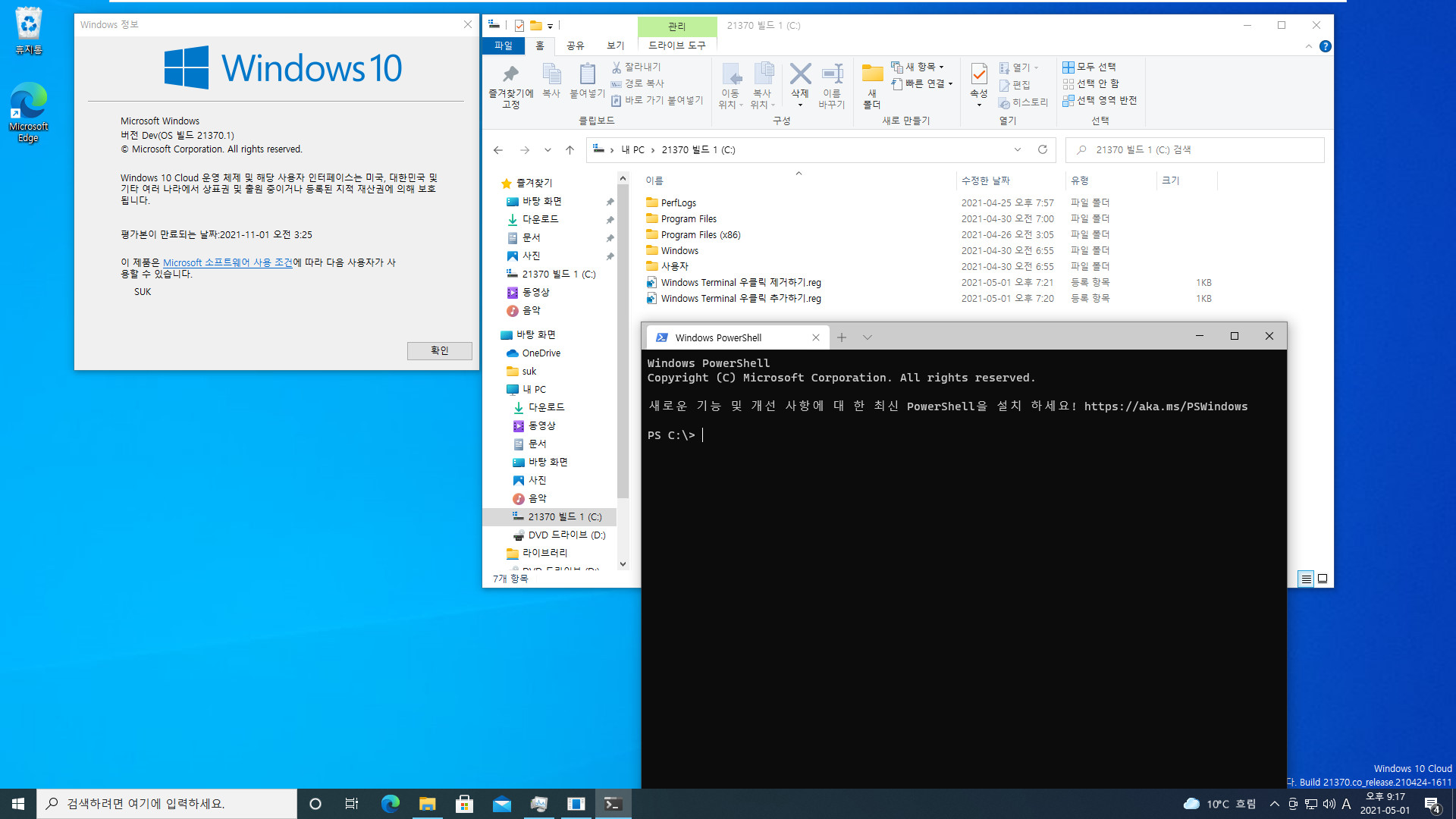Collapse the Explorer ribbon with the chevron
This screenshot has width=1456, height=819.
click(x=1308, y=46)
